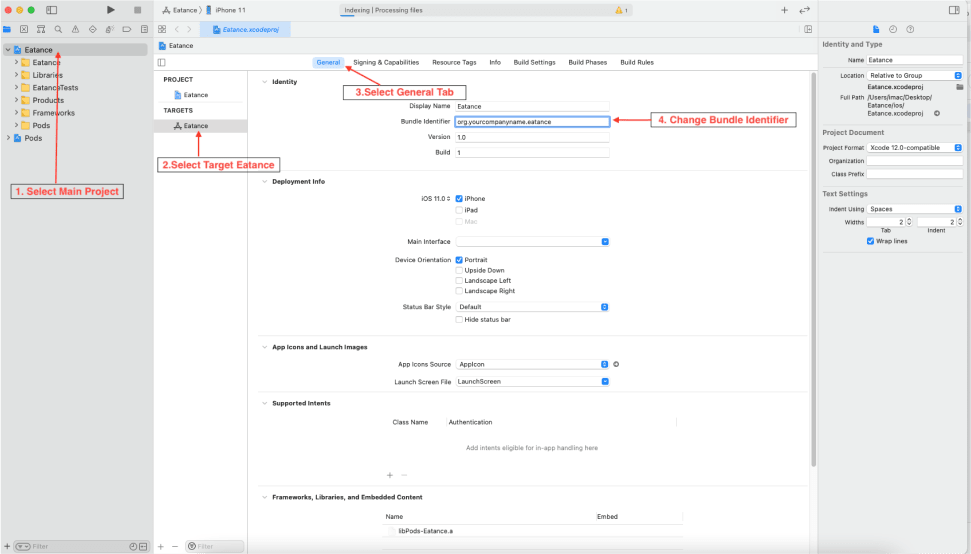Uncheck the Portrait orientation checkbox
This screenshot has height=554, width=971.
pos(459,260)
